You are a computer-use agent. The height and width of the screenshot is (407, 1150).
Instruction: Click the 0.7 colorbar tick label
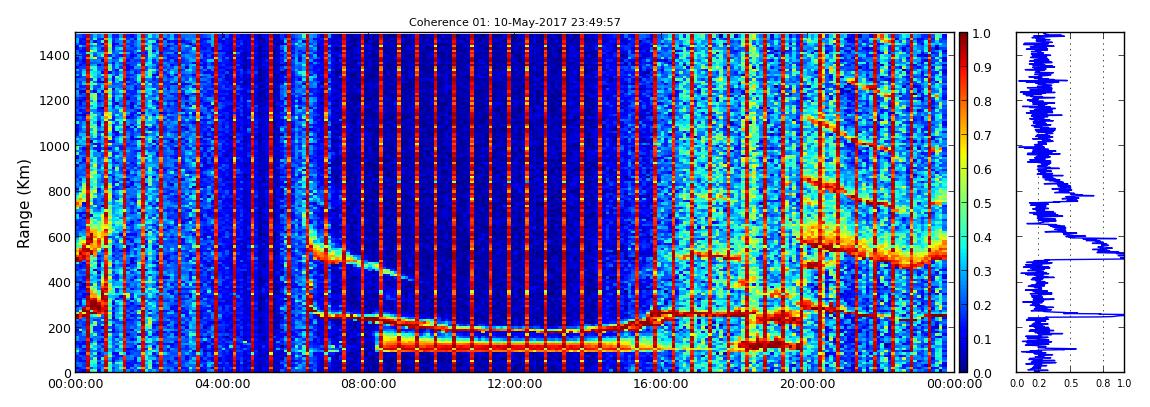point(981,136)
